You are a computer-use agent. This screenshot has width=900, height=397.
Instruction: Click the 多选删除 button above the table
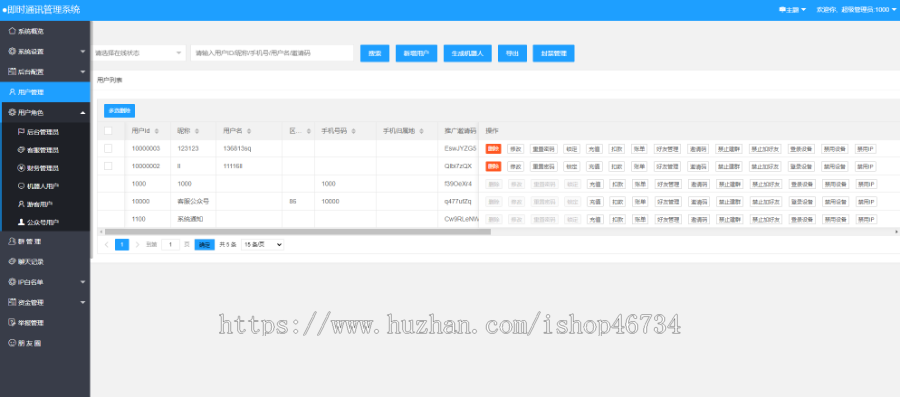(x=119, y=111)
